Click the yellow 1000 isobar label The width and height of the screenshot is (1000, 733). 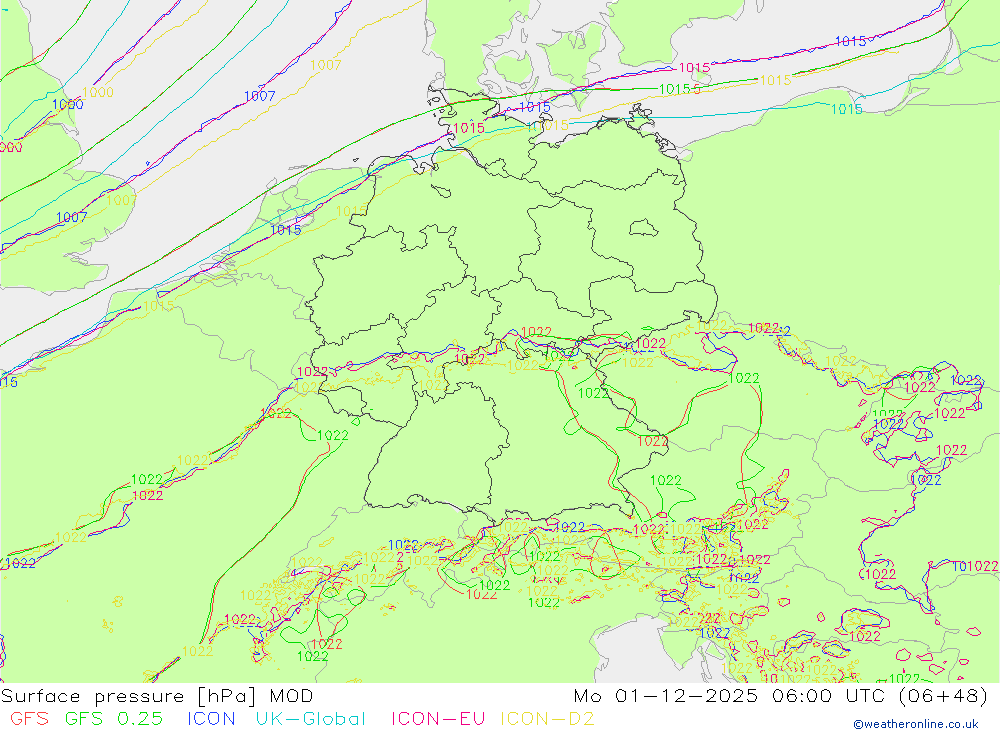98,92
